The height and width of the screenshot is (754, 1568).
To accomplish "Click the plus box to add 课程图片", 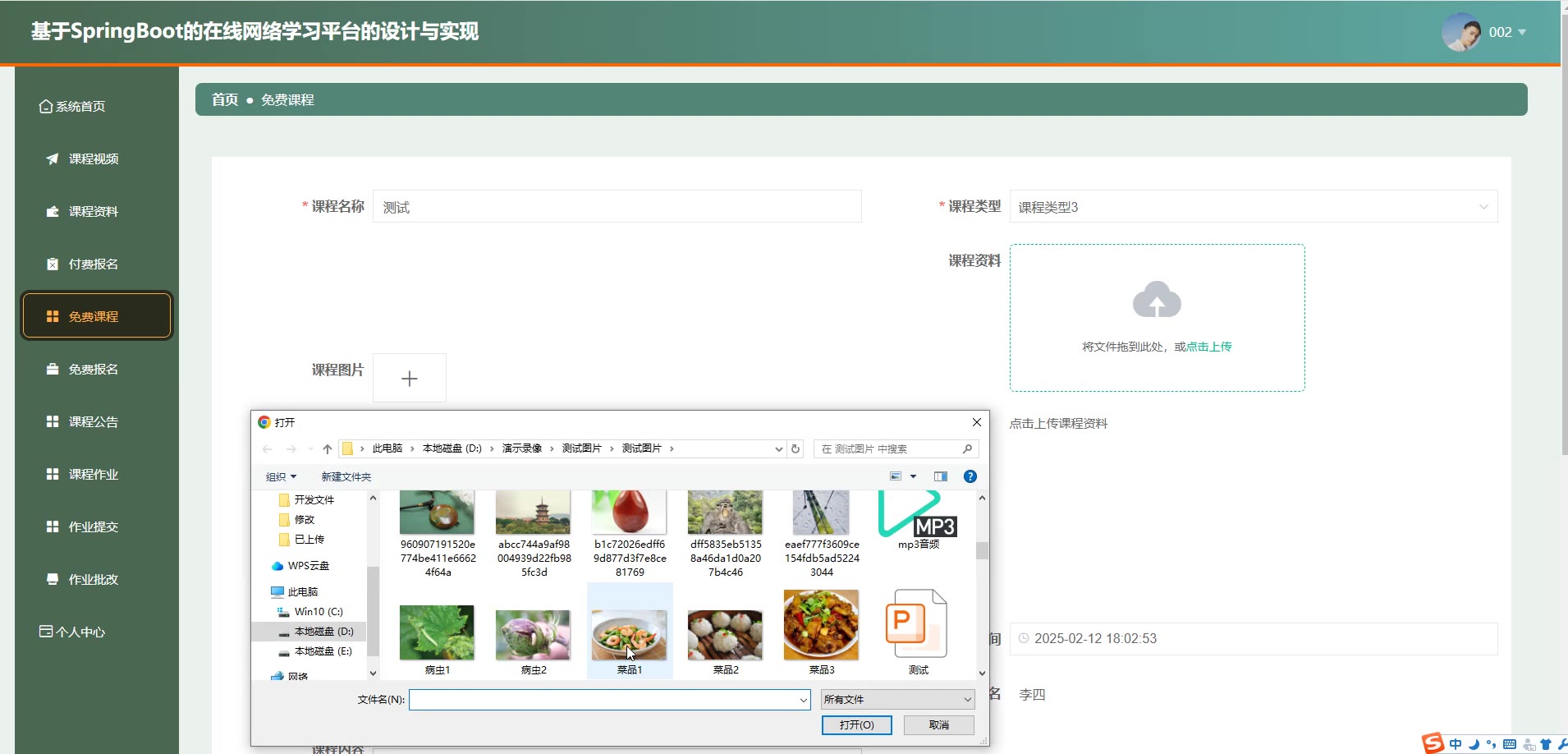I will [410, 378].
